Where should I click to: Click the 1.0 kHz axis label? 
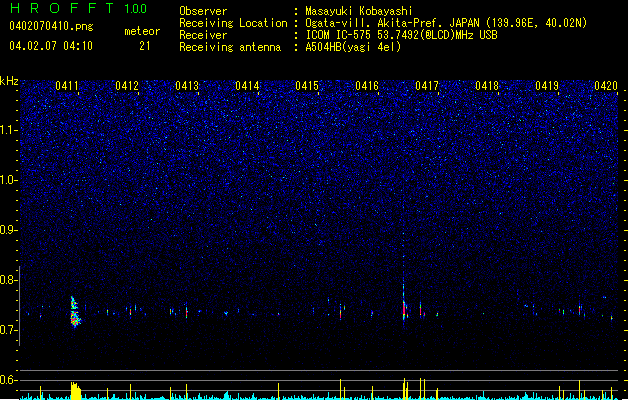9,180
